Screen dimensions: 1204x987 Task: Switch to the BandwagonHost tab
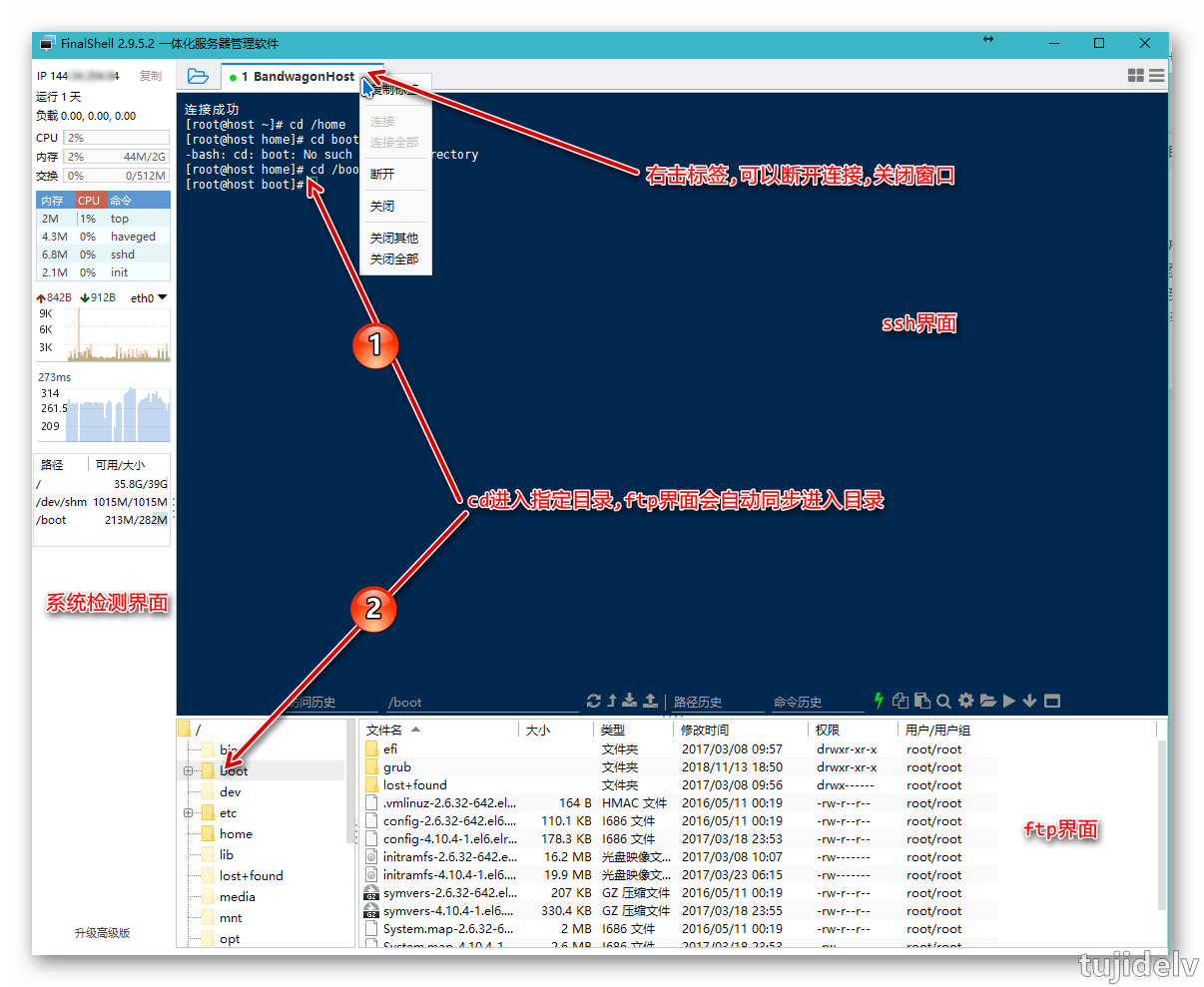(x=297, y=76)
